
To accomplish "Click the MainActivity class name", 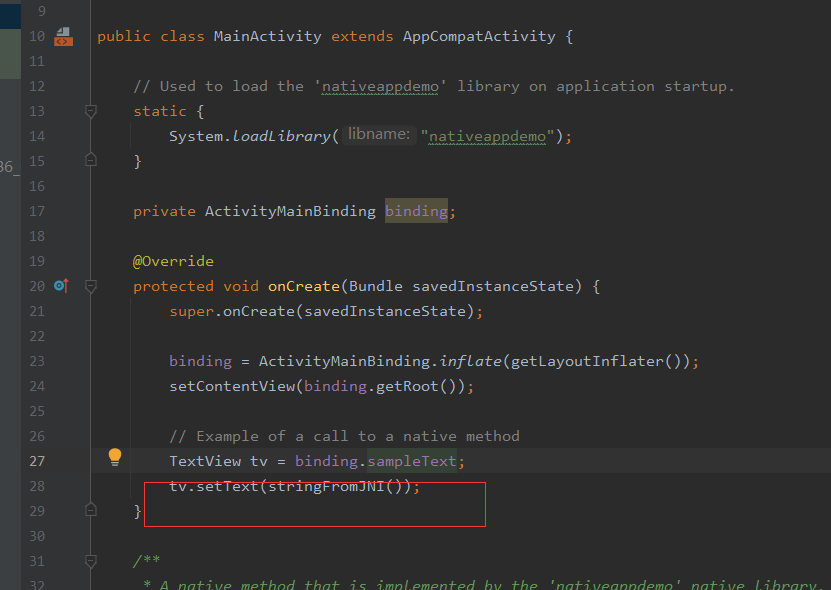I will pyautogui.click(x=267, y=36).
